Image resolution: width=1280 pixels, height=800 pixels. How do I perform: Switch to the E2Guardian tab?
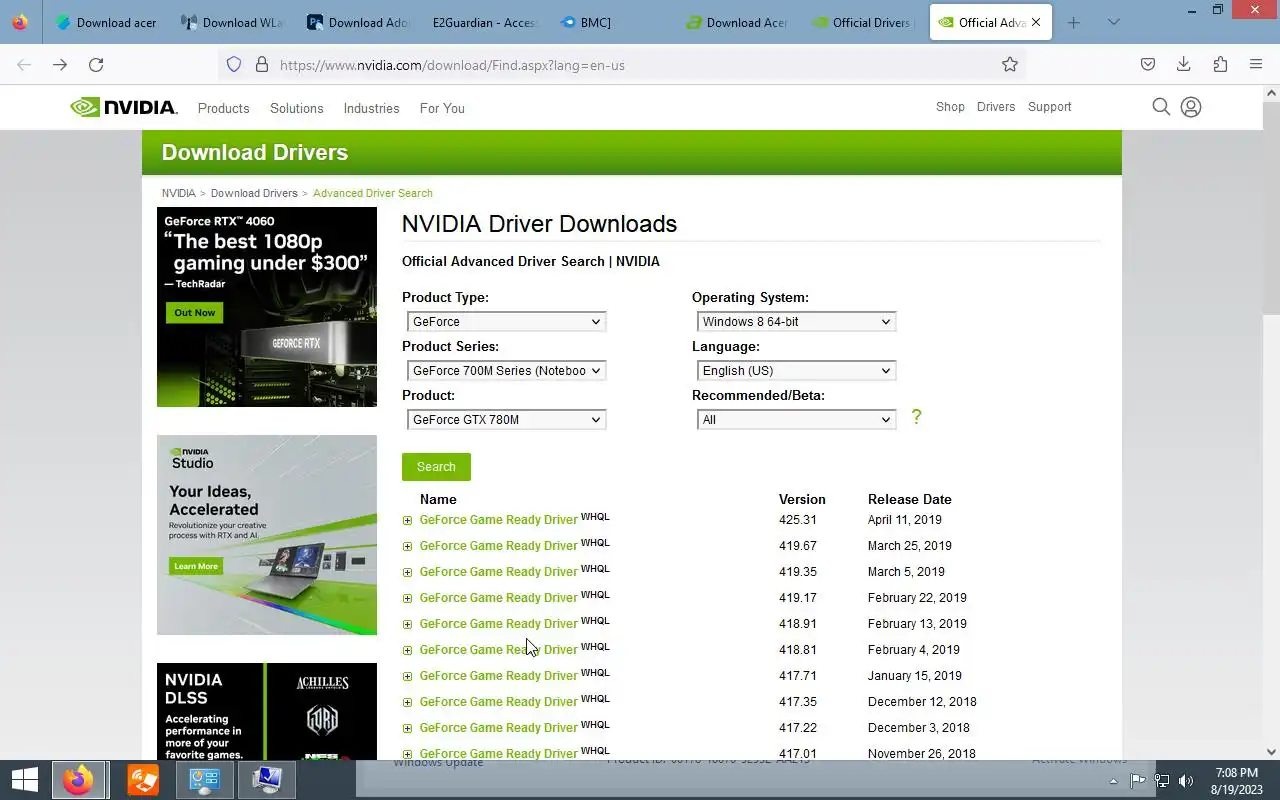point(484,22)
